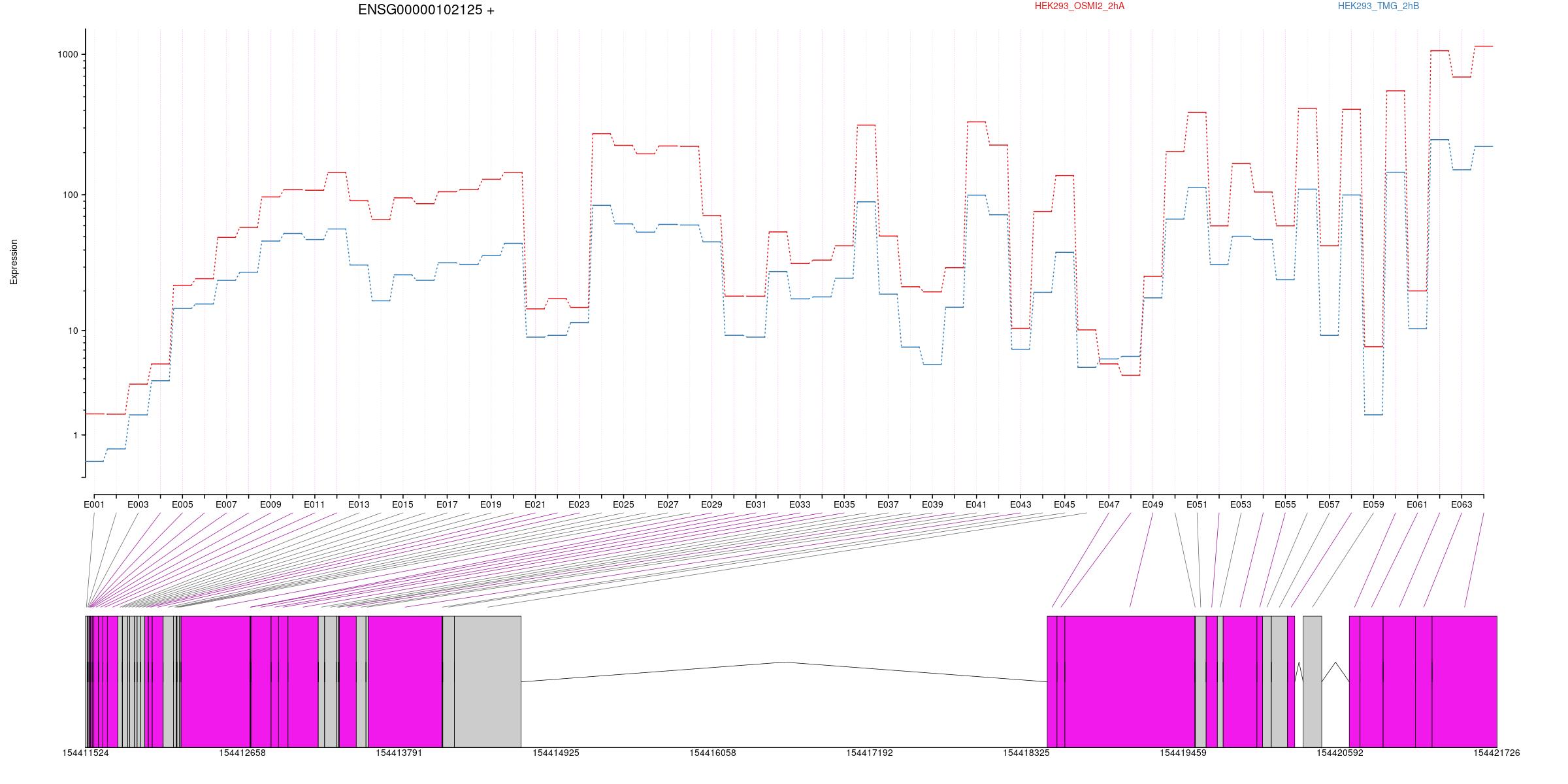Select exon bin label E011

coord(314,504)
